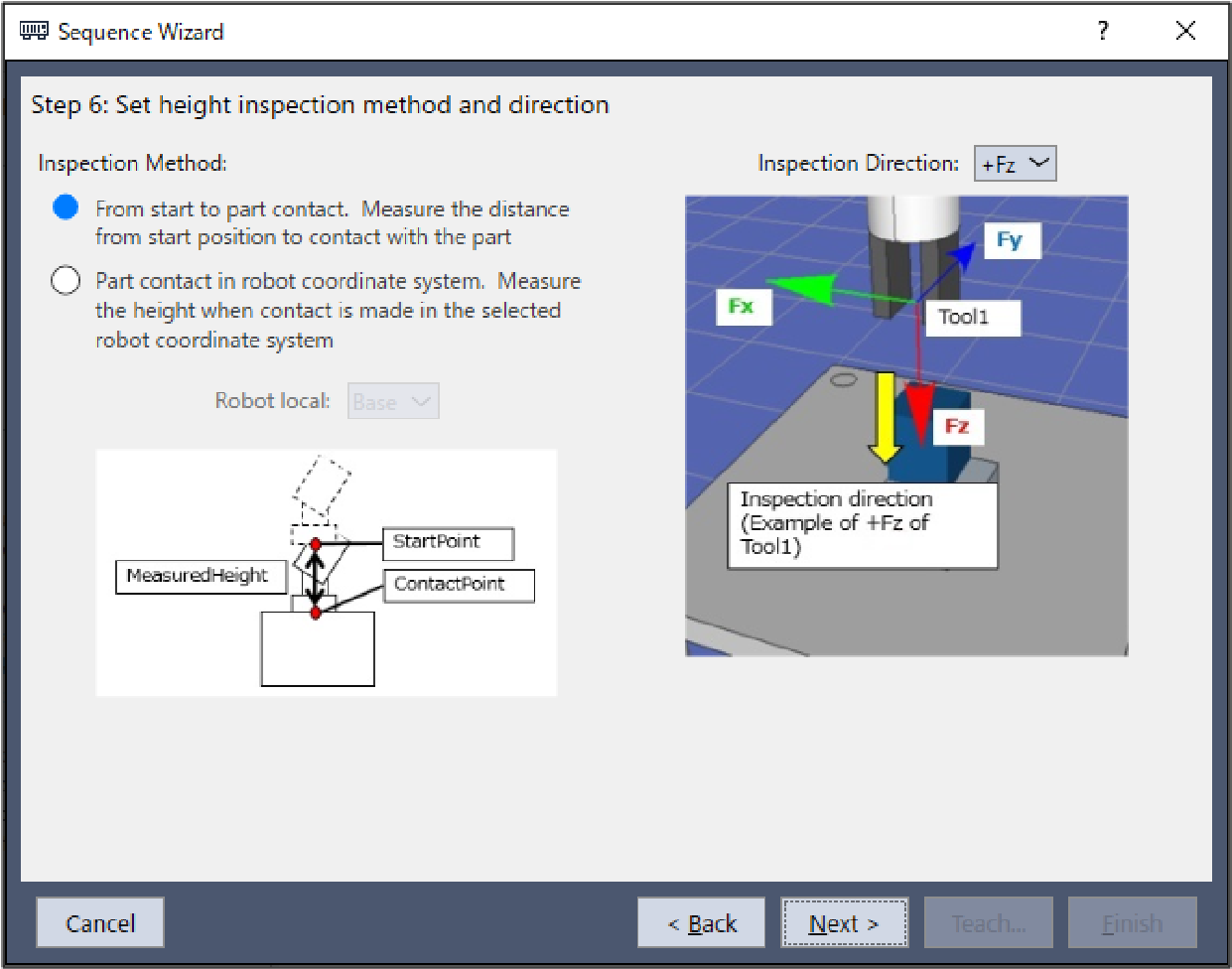Click the yellow inspection direction arrow

coord(884,418)
